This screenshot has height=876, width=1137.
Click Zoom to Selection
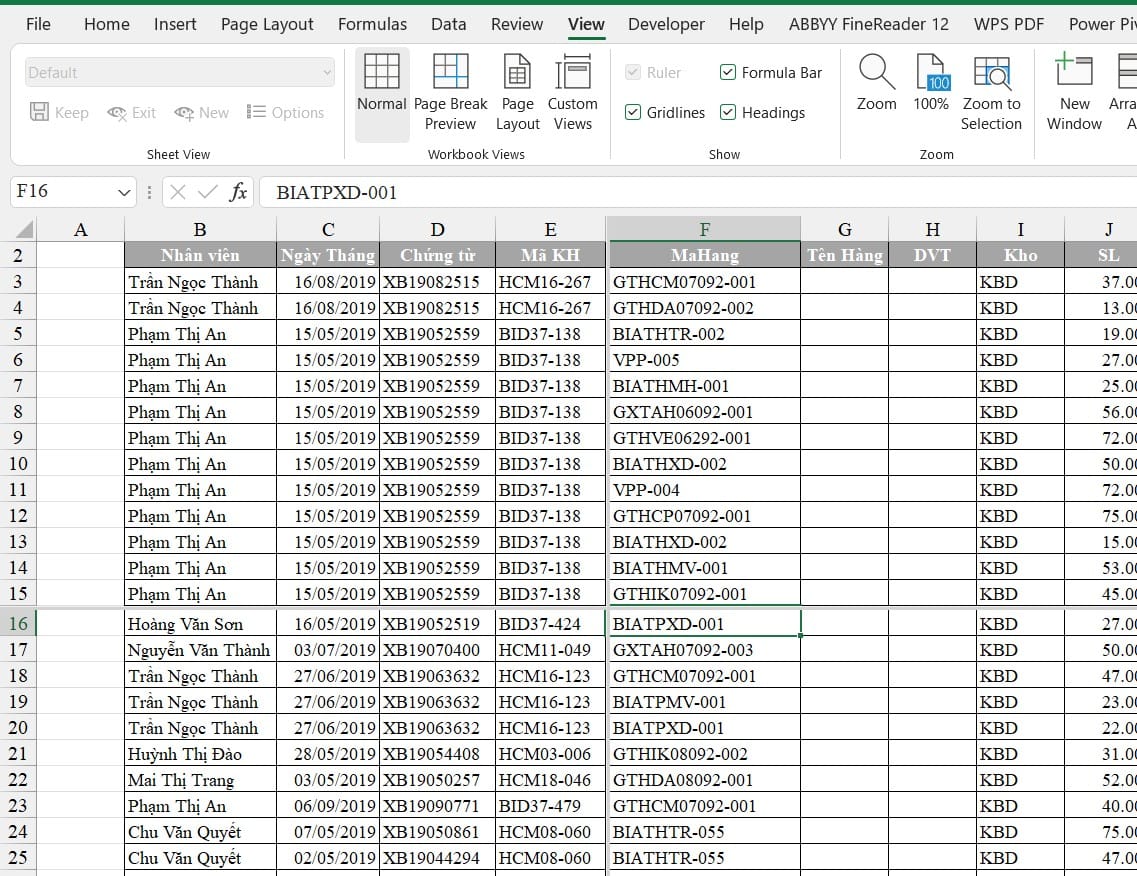click(x=991, y=92)
